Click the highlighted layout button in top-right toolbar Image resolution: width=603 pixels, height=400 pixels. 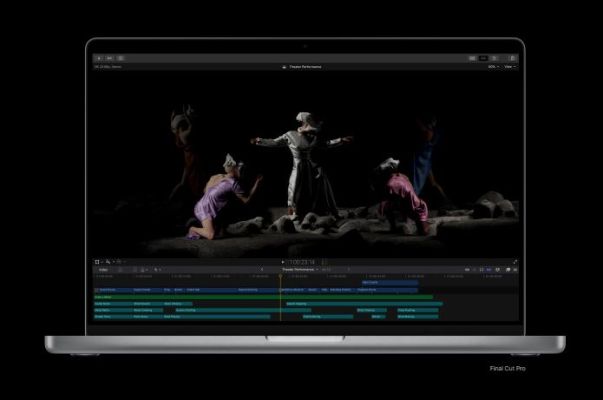point(485,58)
